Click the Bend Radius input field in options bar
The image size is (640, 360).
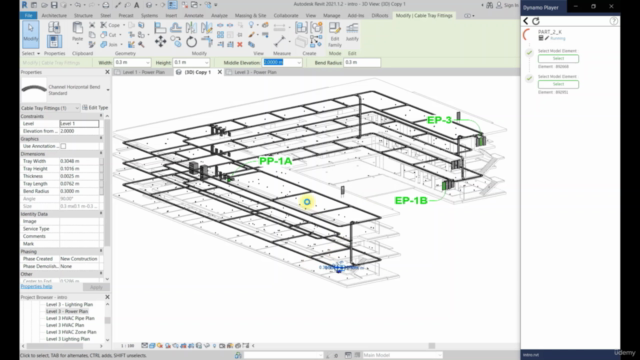pyautogui.click(x=362, y=62)
